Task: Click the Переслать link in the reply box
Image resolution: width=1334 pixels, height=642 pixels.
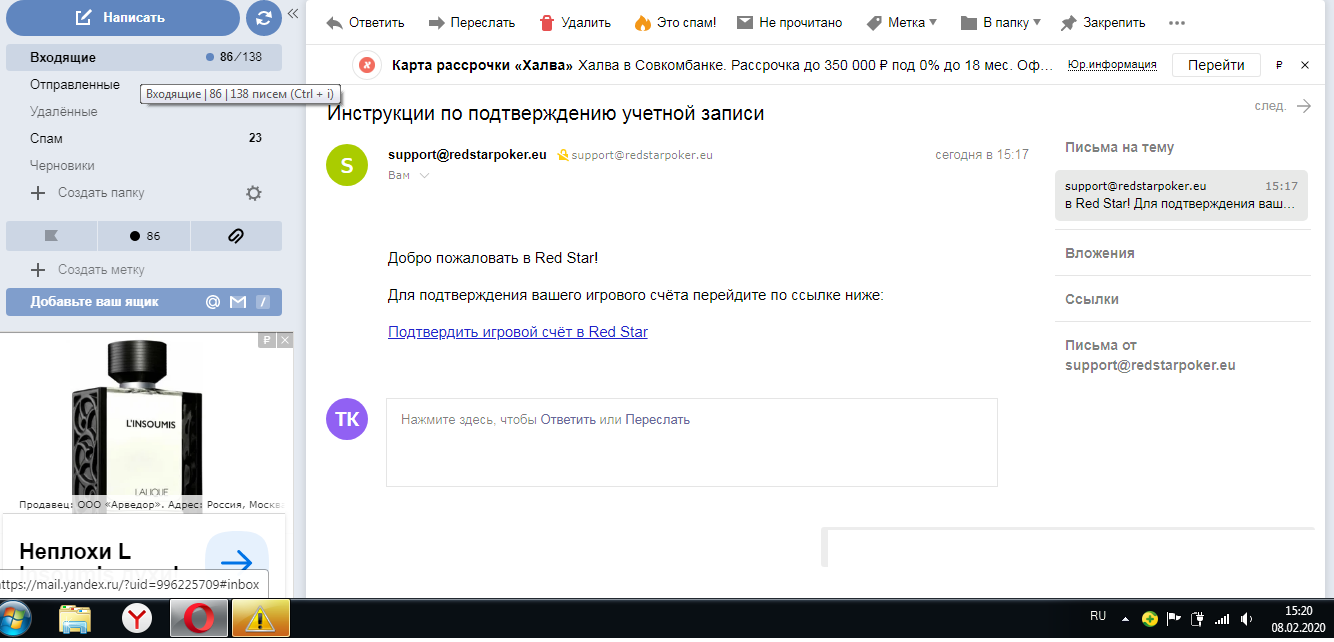Action: click(658, 420)
